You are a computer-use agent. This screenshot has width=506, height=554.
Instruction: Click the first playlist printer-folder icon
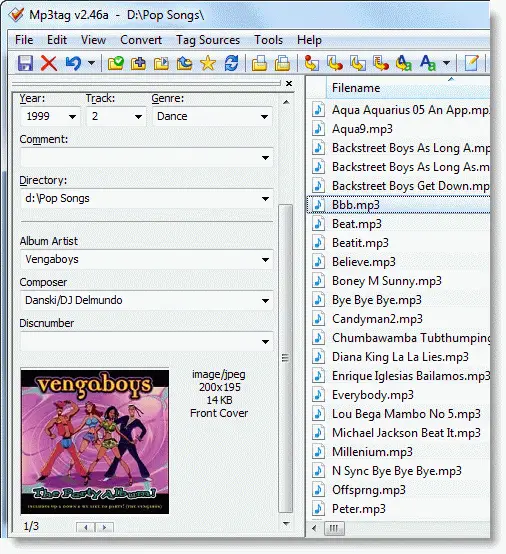point(259,64)
